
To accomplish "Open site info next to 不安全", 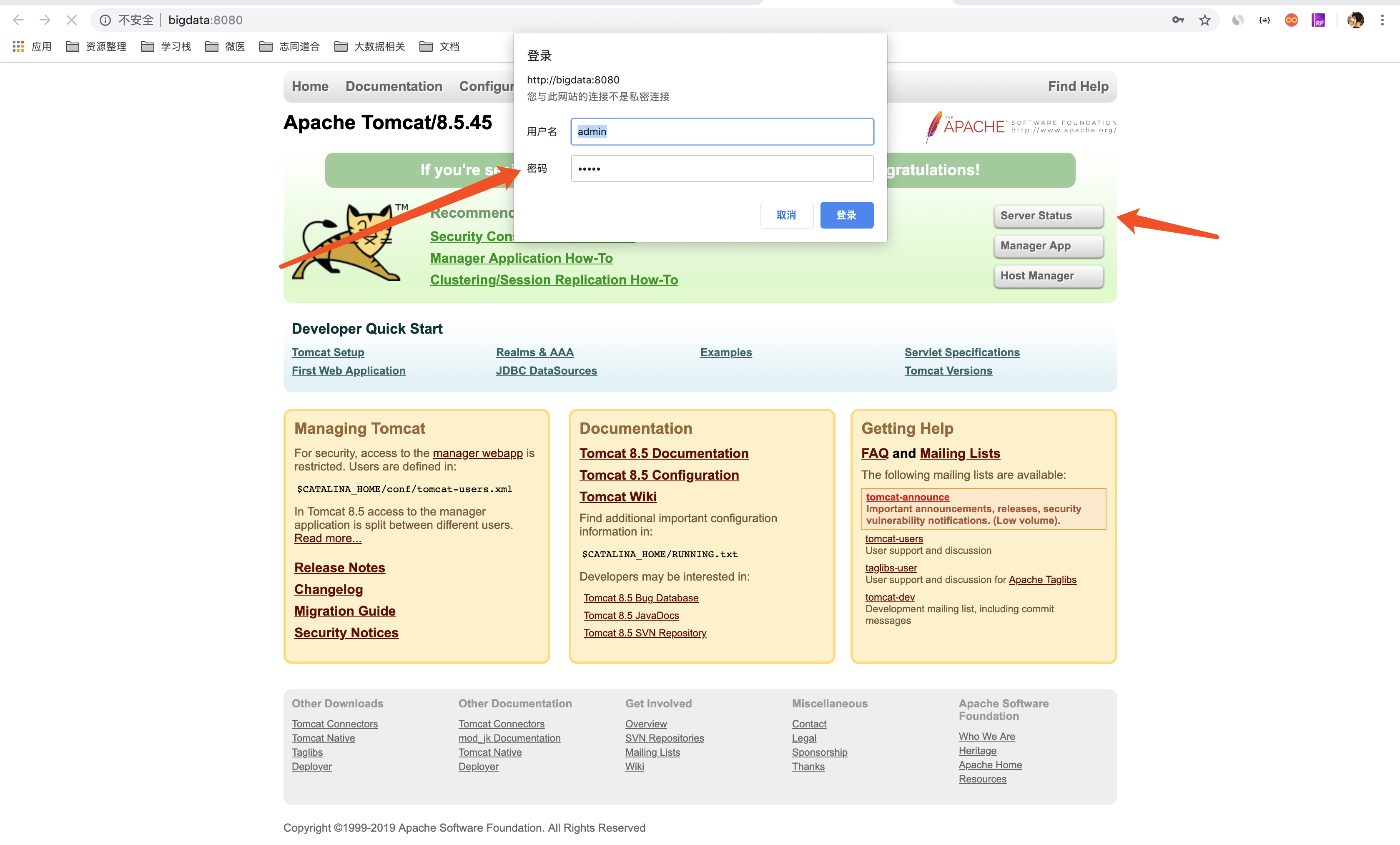I will coord(105,20).
